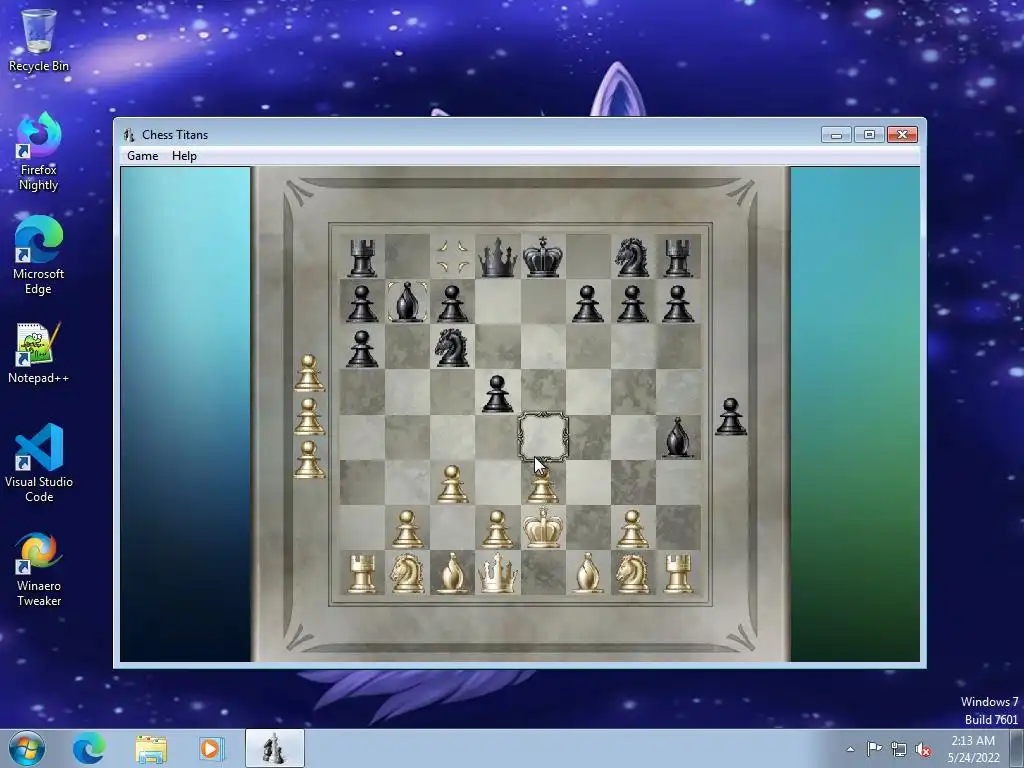Screen dimensions: 1024x768
Task: Select the black pawn on d5
Action: pyautogui.click(x=498, y=393)
